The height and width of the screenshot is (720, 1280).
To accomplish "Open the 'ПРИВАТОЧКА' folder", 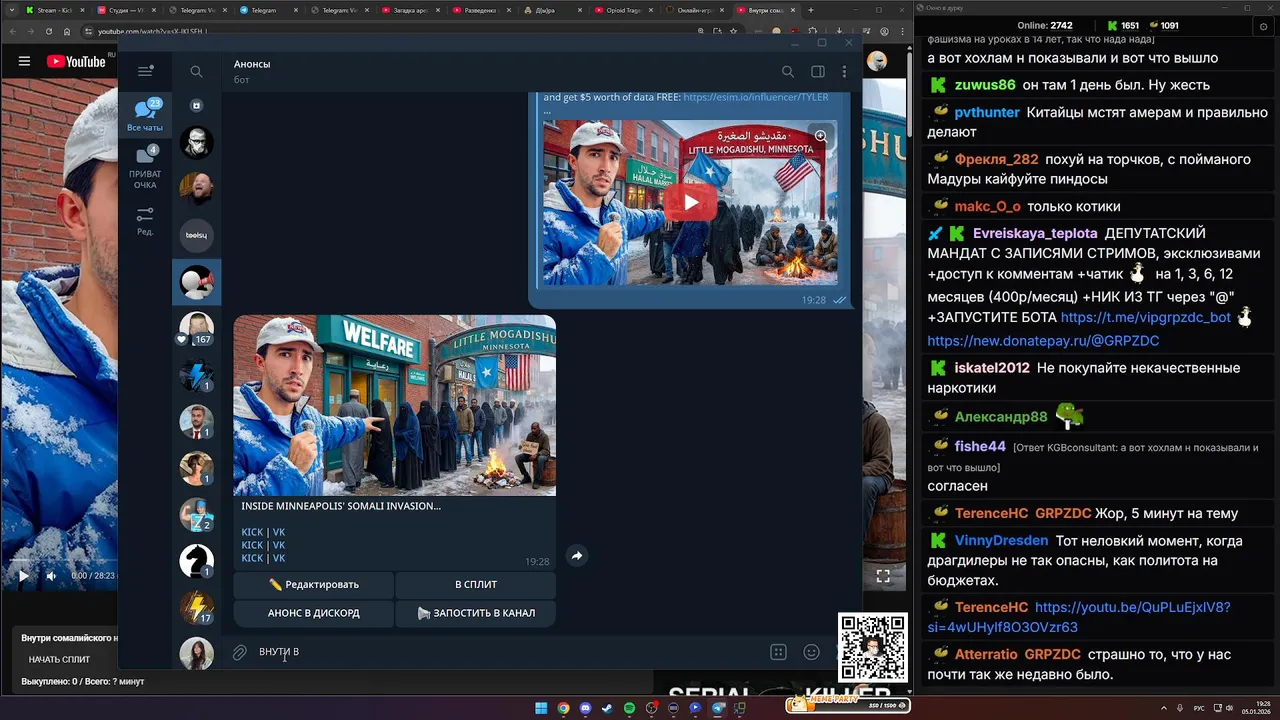I will tap(145, 167).
